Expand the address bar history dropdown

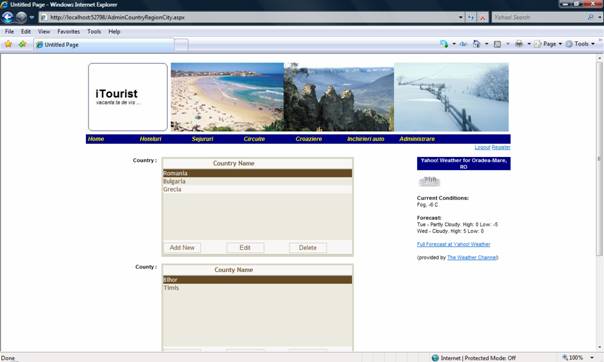click(x=461, y=17)
